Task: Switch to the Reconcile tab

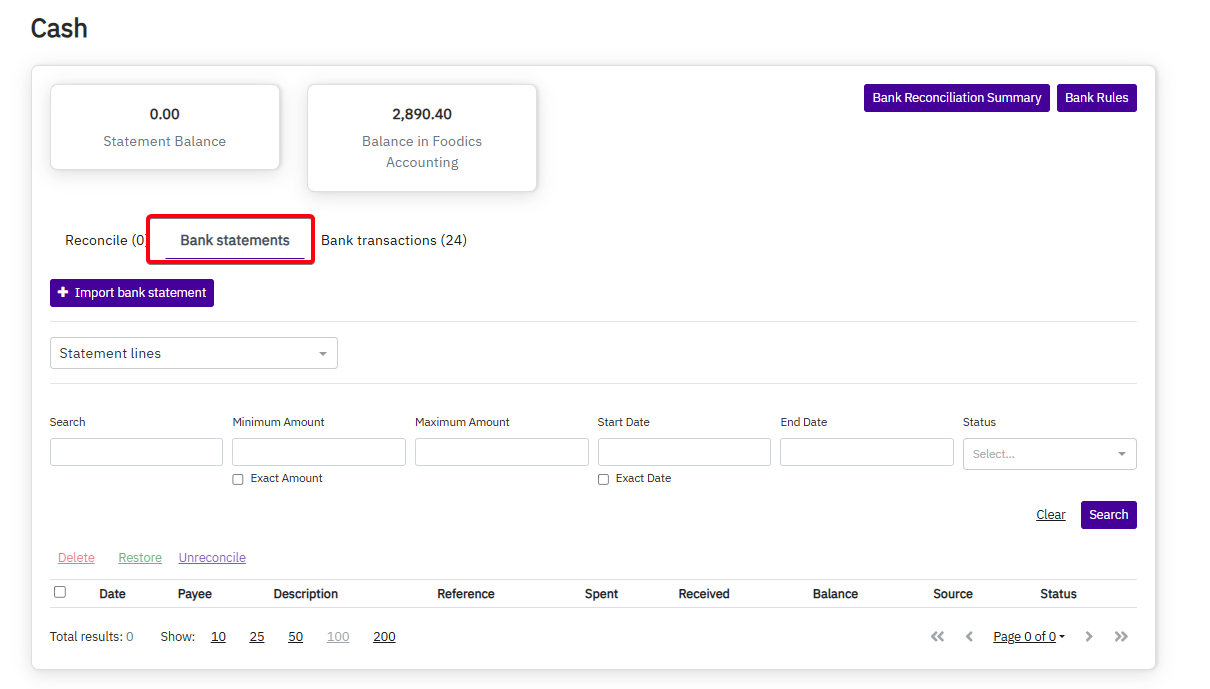Action: (x=100, y=240)
